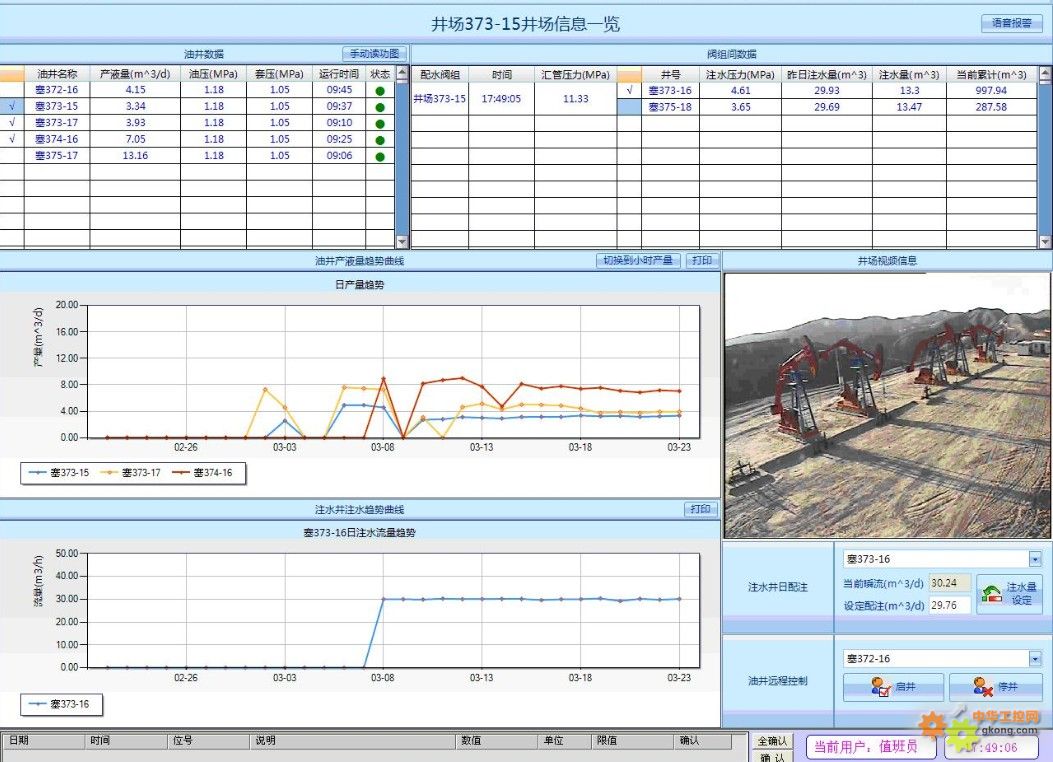Check the selection box for 塞375-18

(629, 107)
